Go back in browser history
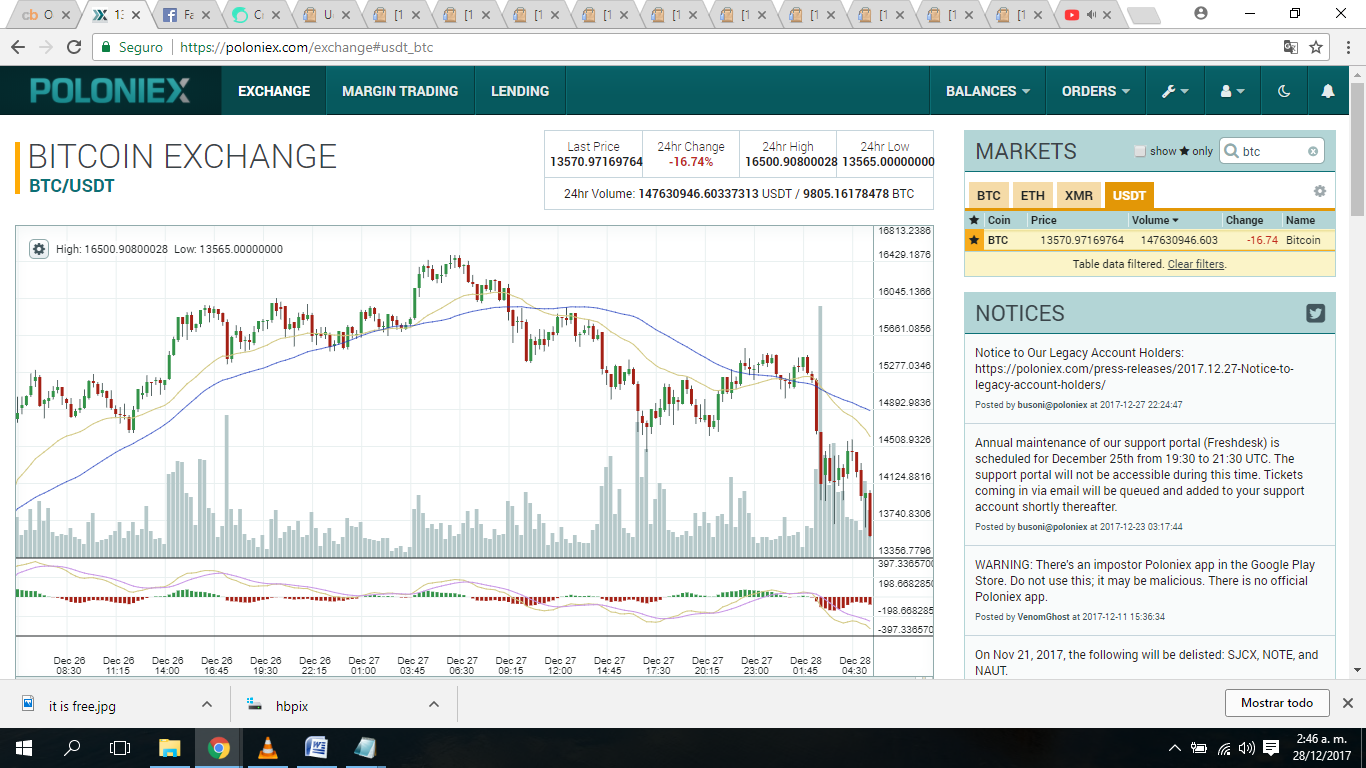The image size is (1366, 768). pyautogui.click(x=18, y=47)
